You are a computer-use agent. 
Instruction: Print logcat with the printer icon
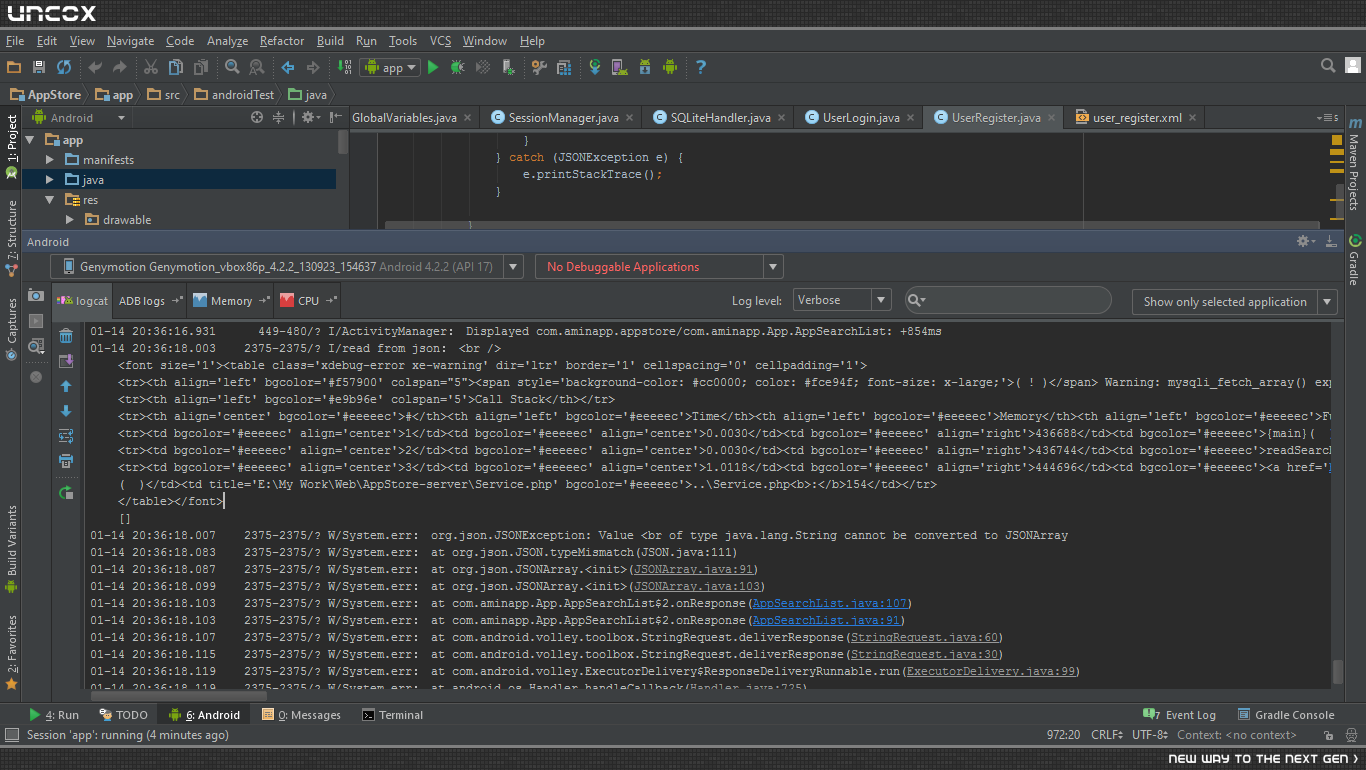pyautogui.click(x=66, y=461)
